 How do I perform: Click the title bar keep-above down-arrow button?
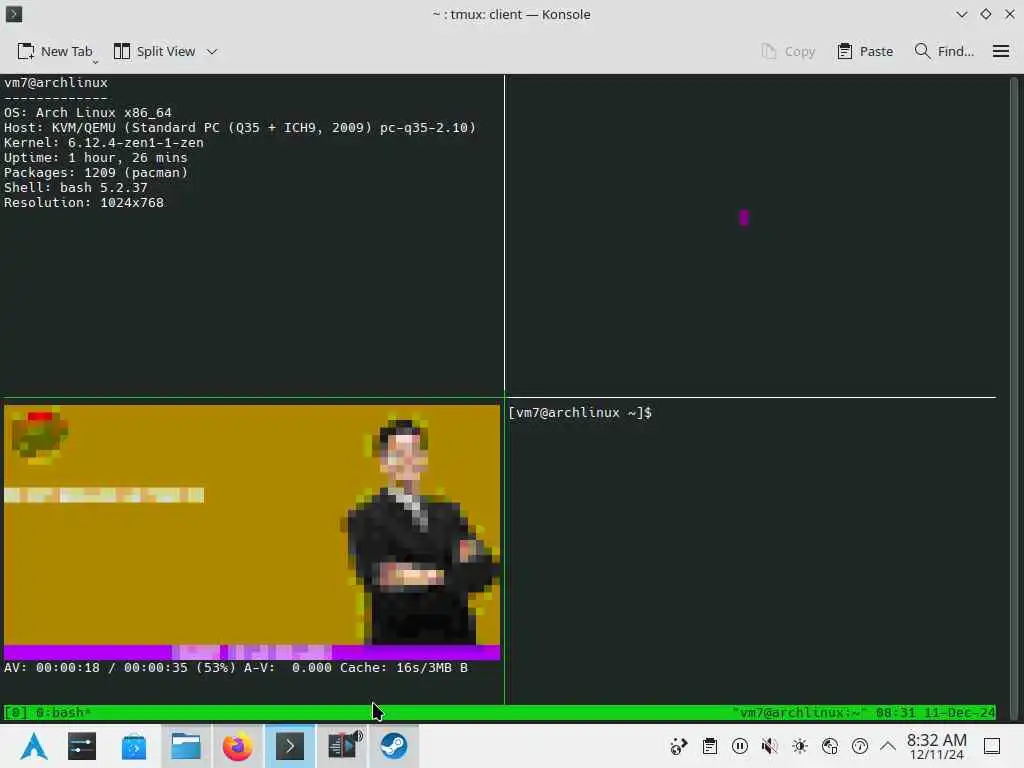[961, 14]
